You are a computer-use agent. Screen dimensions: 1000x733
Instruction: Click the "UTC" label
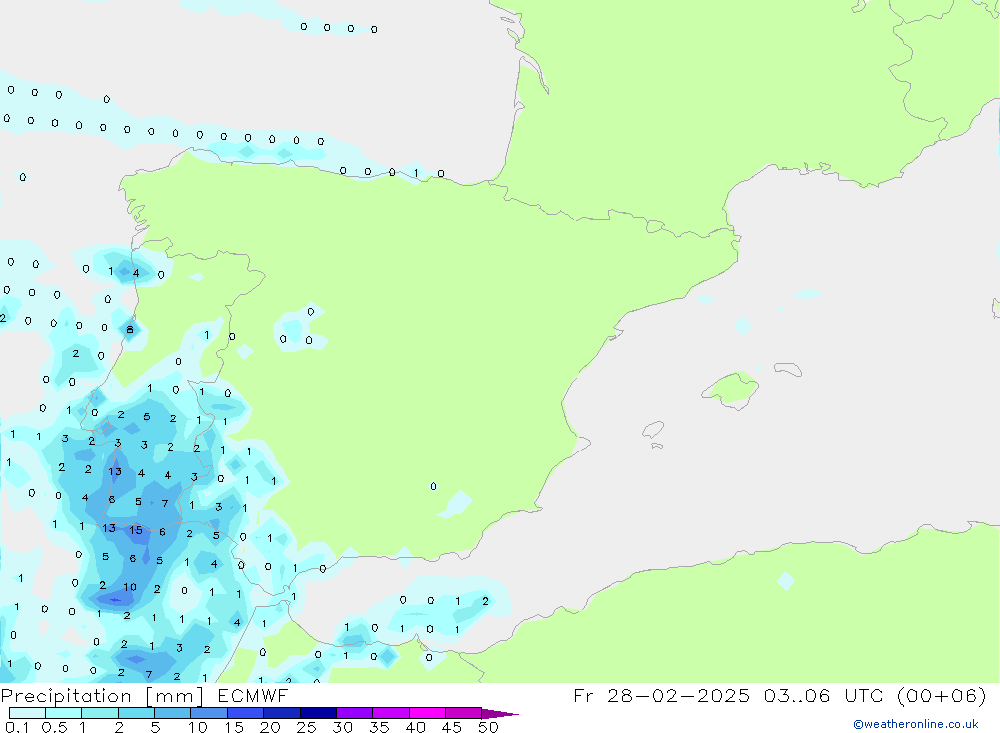coord(865,696)
